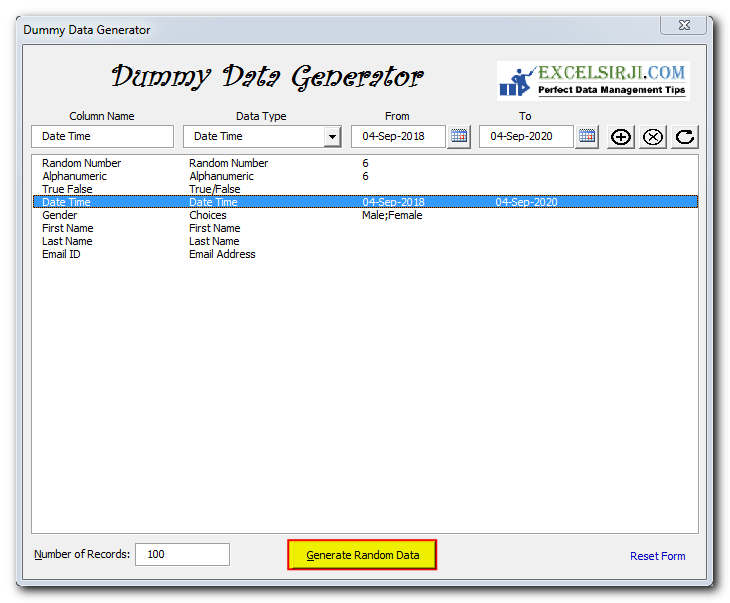Image resolution: width=730 pixels, height=603 pixels.
Task: Click the Email Address data type cell
Action: (222, 254)
